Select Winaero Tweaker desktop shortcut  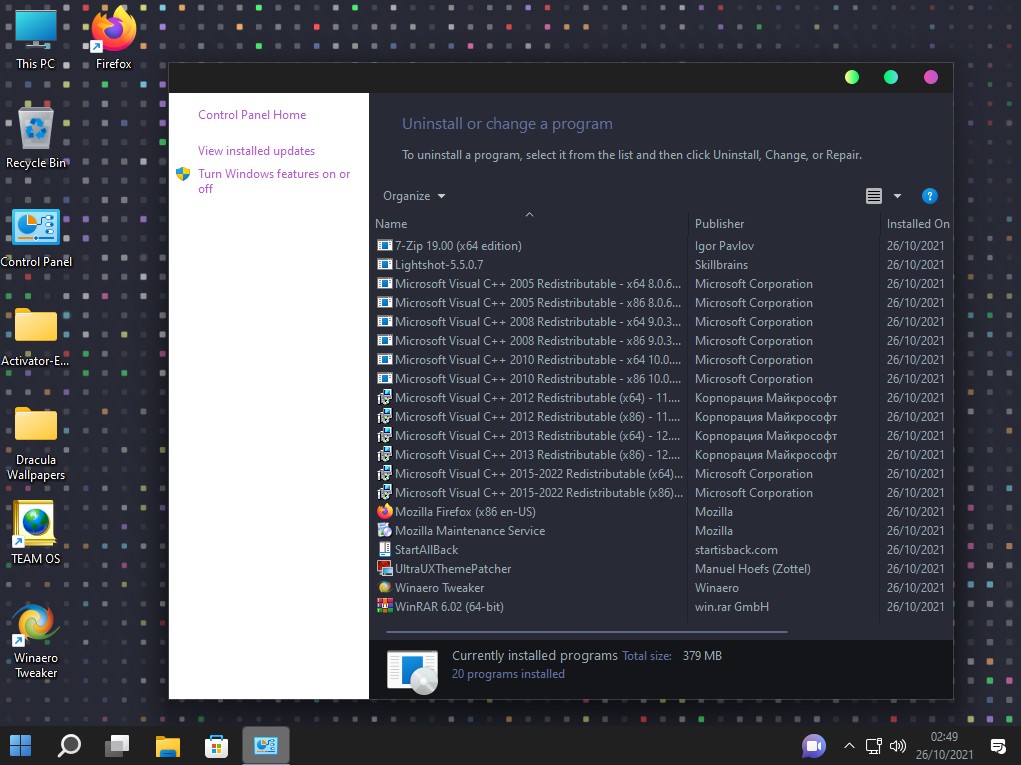[x=36, y=641]
